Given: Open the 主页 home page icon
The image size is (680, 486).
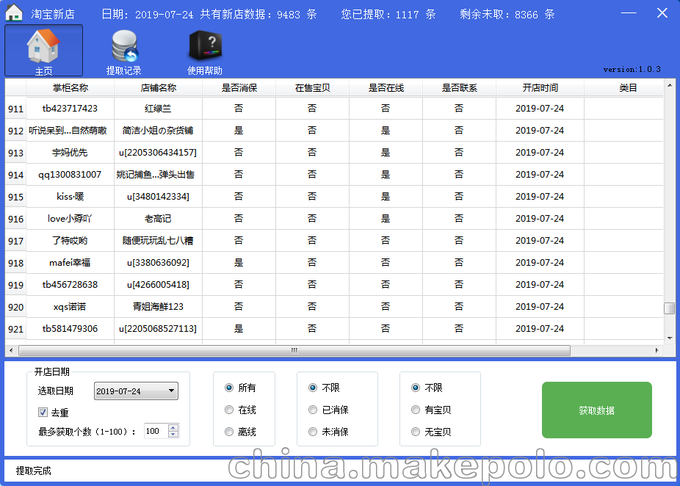Looking at the screenshot, I should pyautogui.click(x=43, y=50).
